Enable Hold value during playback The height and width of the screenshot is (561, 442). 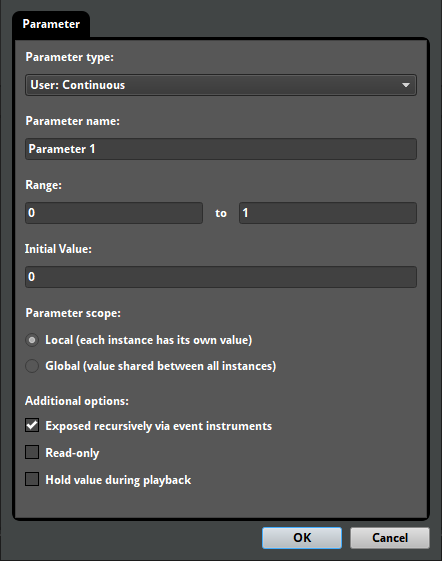coord(32,479)
